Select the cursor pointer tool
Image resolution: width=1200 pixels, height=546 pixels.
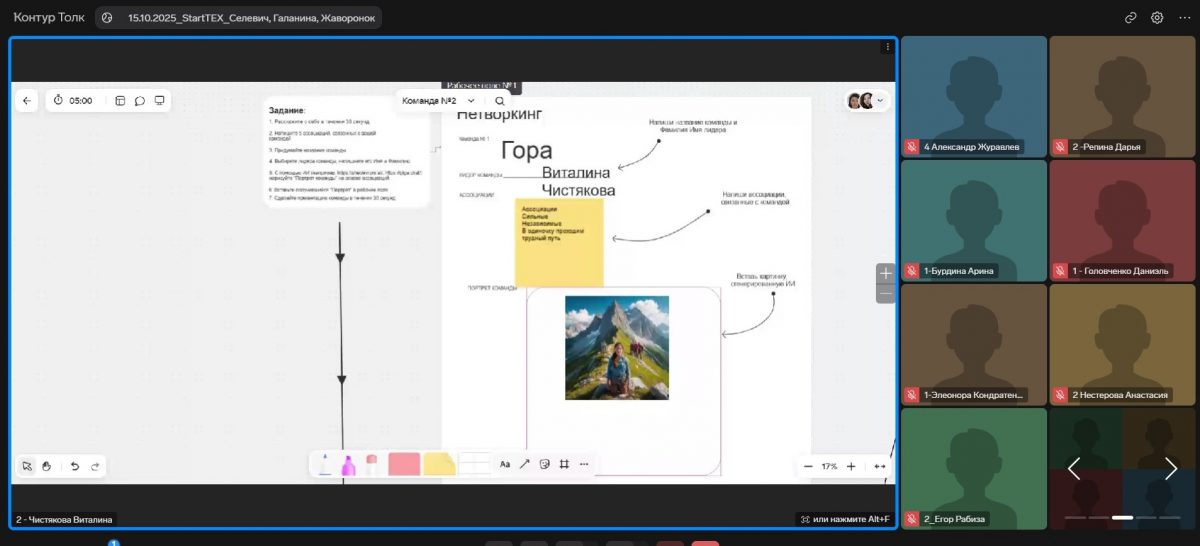click(x=27, y=466)
